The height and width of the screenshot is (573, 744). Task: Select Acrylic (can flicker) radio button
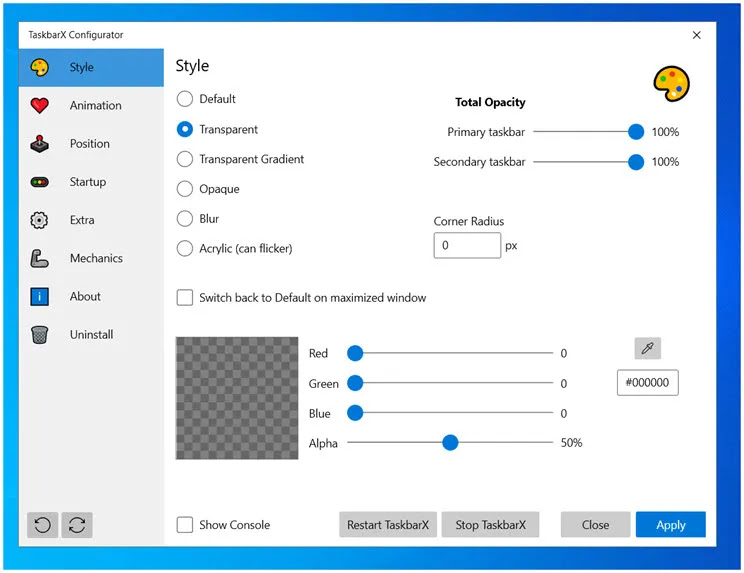coord(185,248)
